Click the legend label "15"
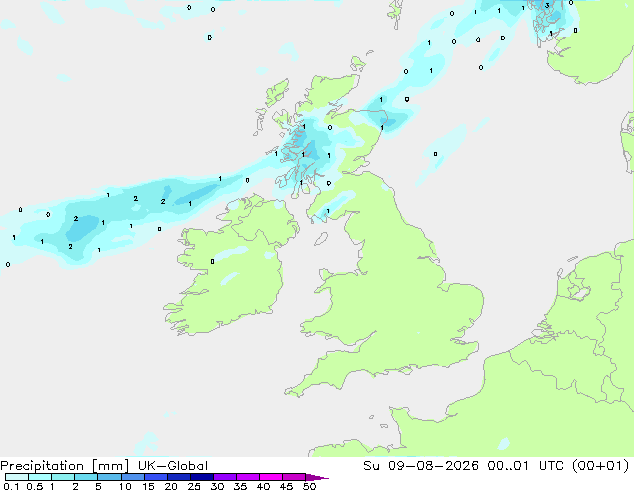 point(148,486)
